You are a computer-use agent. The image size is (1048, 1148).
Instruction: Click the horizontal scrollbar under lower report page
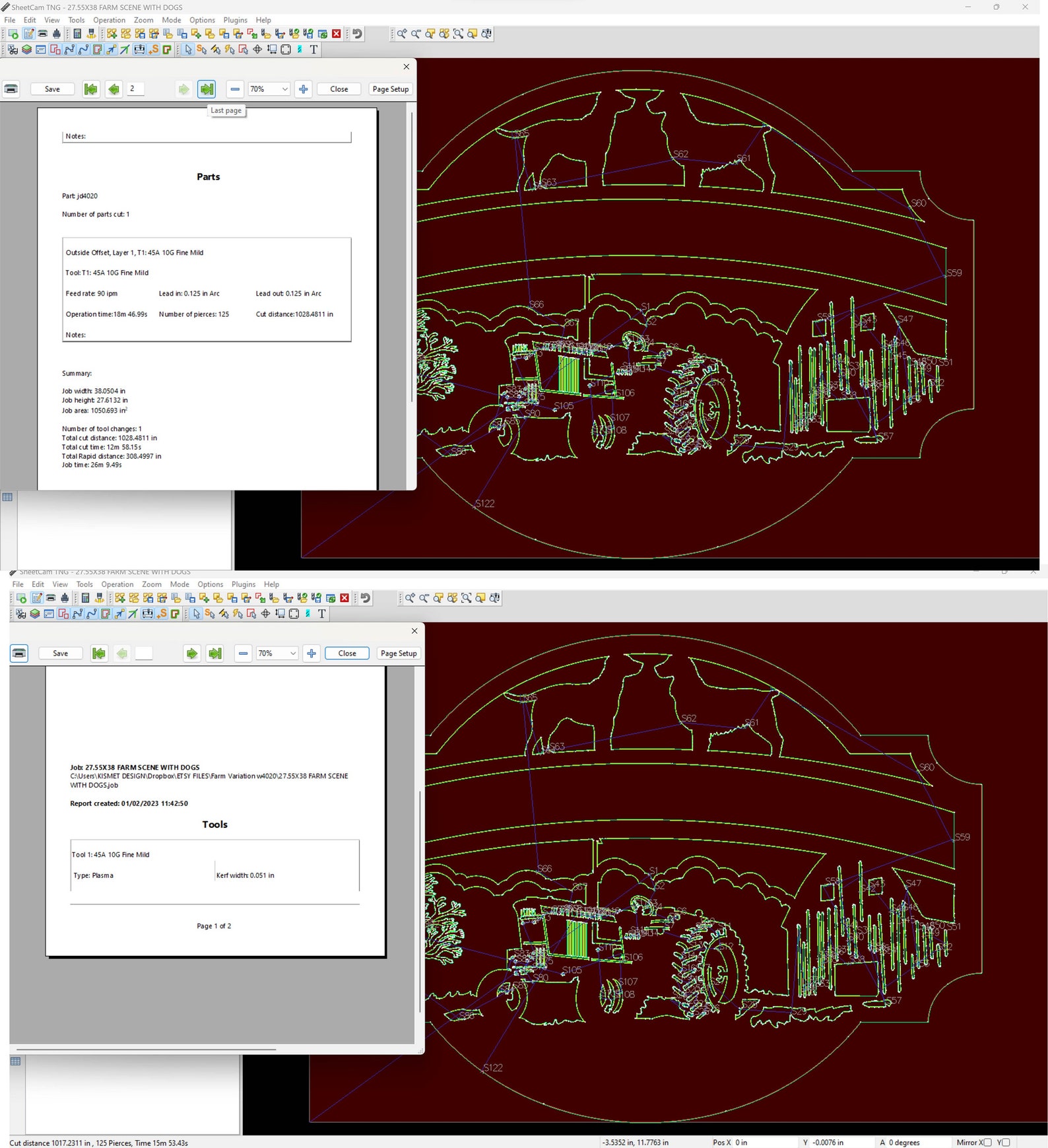[x=147, y=1049]
